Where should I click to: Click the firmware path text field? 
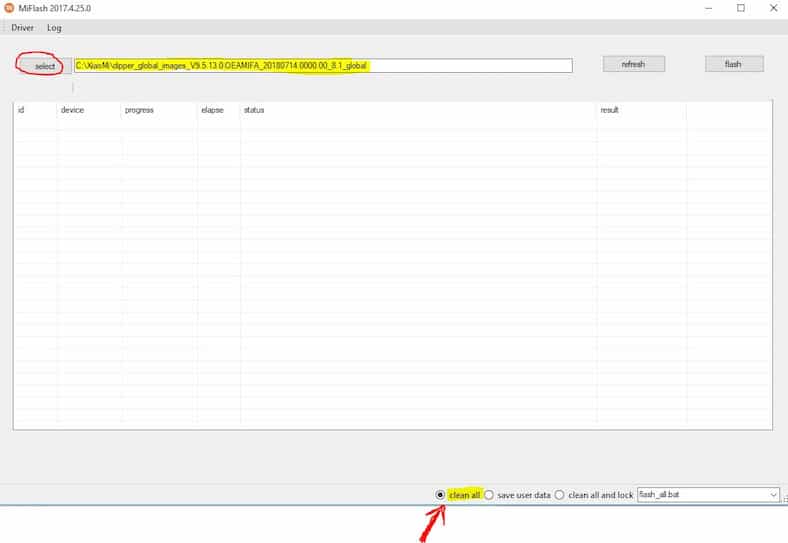click(x=323, y=66)
